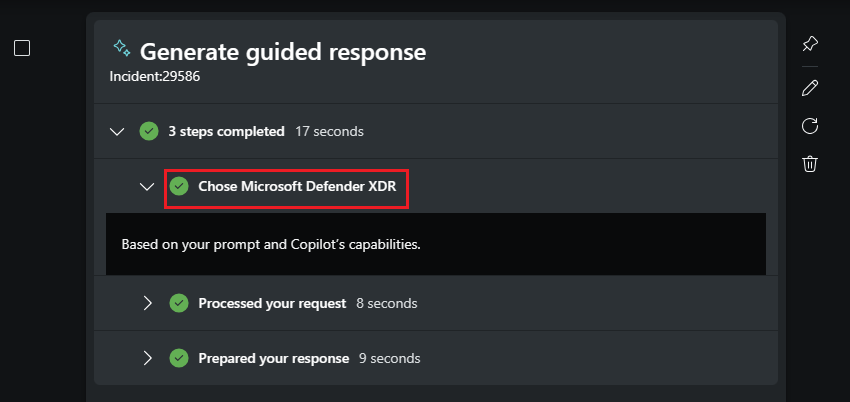Select the Processed your request label
Viewport: 850px width, 402px height.
(x=272, y=303)
